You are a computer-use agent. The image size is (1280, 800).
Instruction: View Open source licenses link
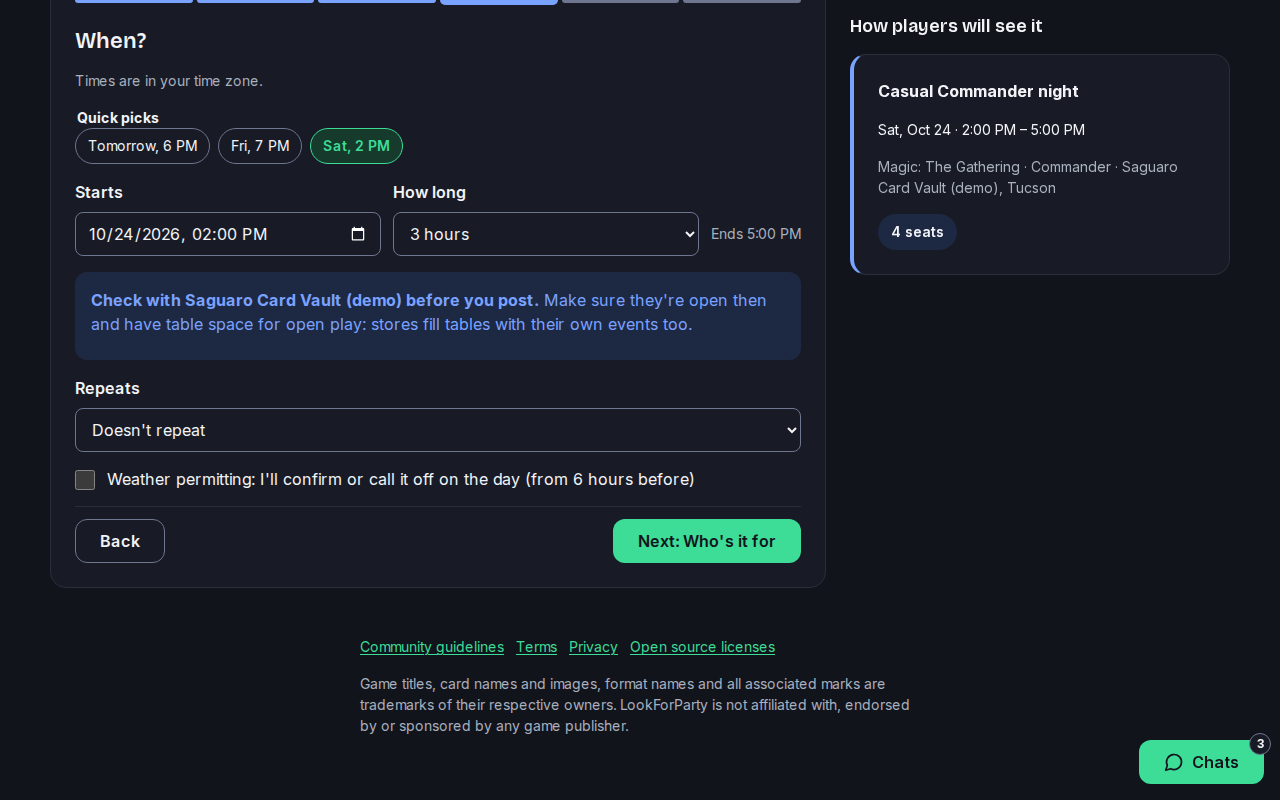(702, 647)
